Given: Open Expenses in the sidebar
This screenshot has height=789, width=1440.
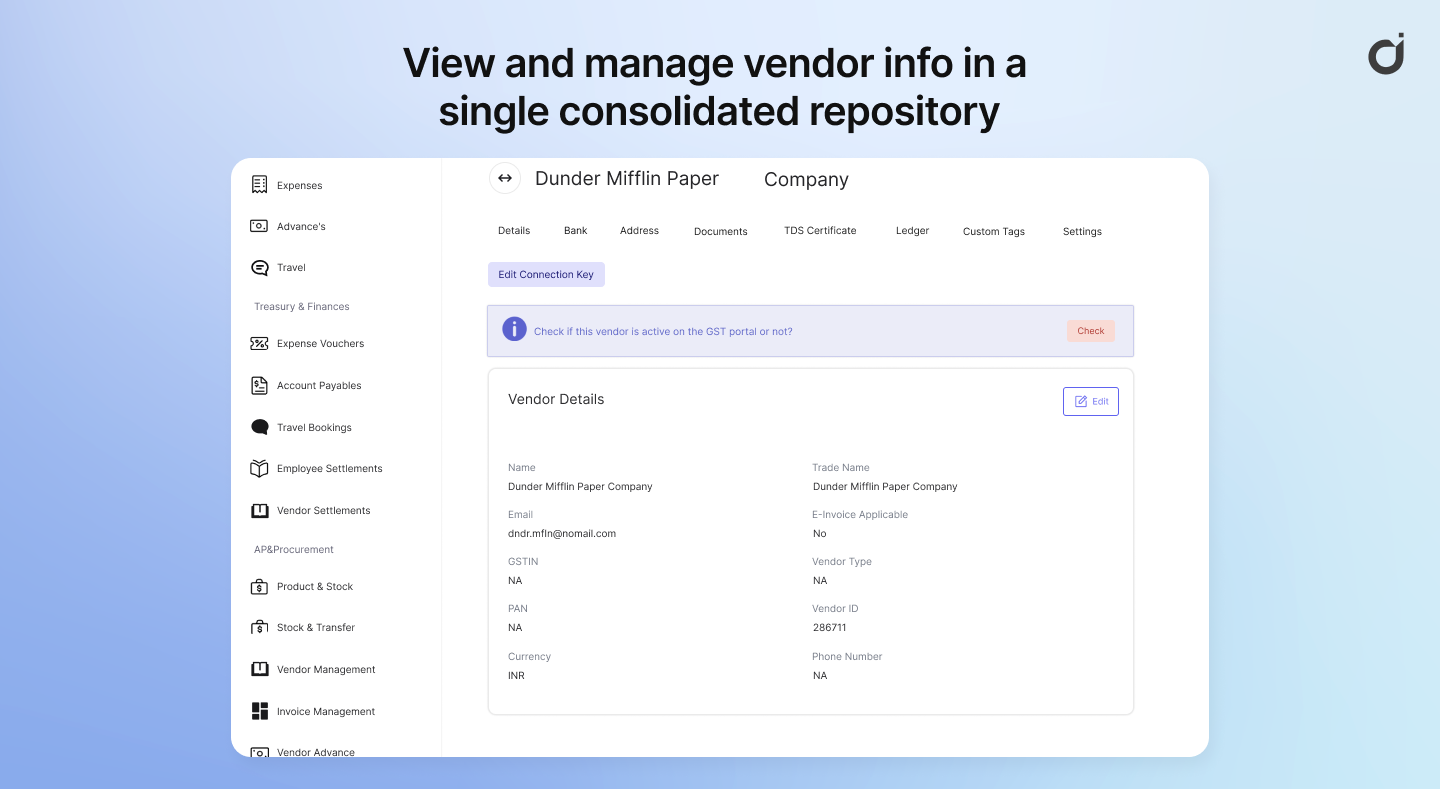Looking at the screenshot, I should (300, 185).
